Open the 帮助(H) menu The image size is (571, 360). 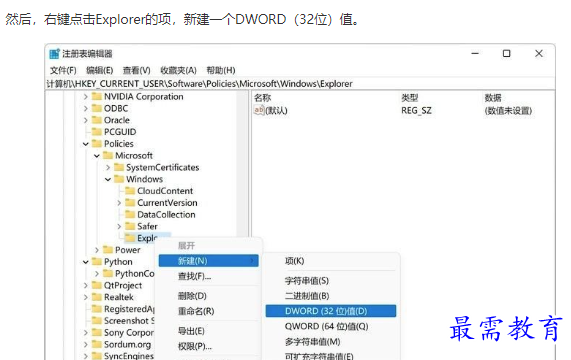pyautogui.click(x=221, y=70)
